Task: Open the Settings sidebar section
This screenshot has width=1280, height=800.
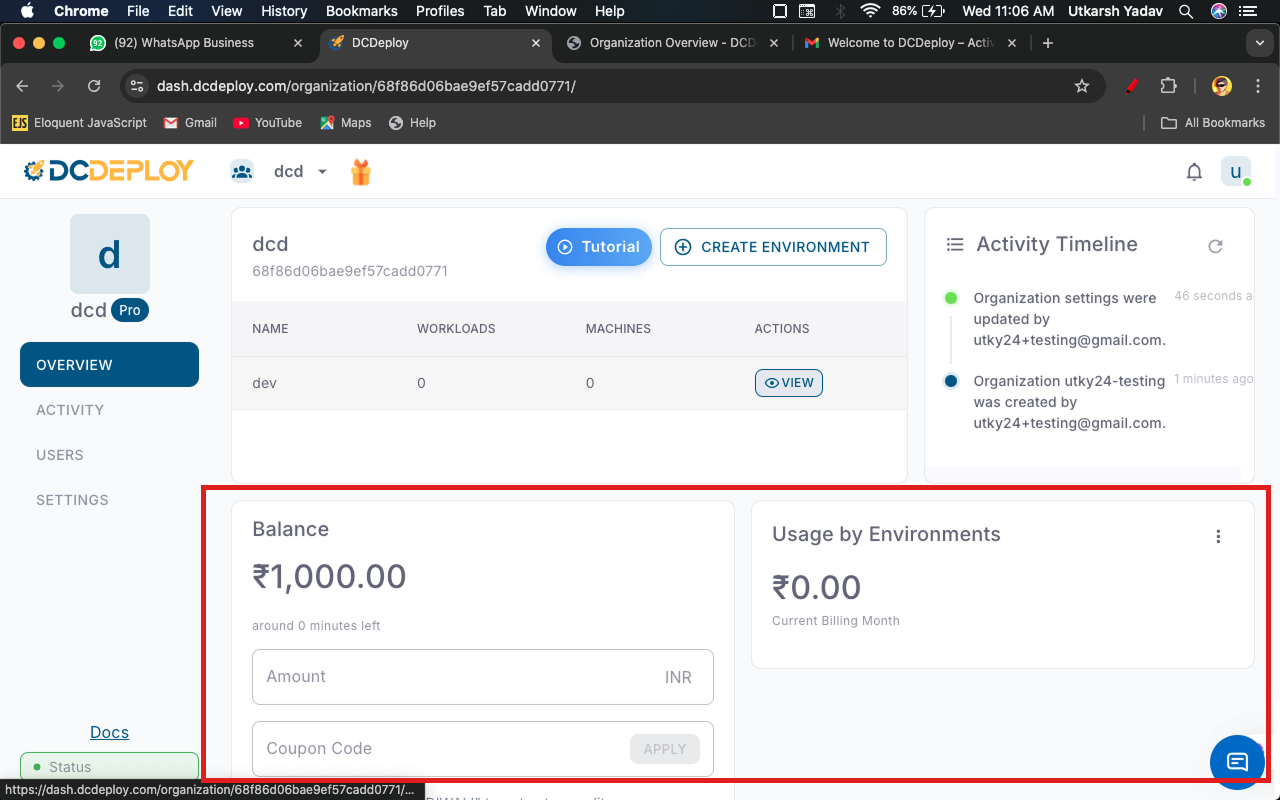Action: point(72,500)
